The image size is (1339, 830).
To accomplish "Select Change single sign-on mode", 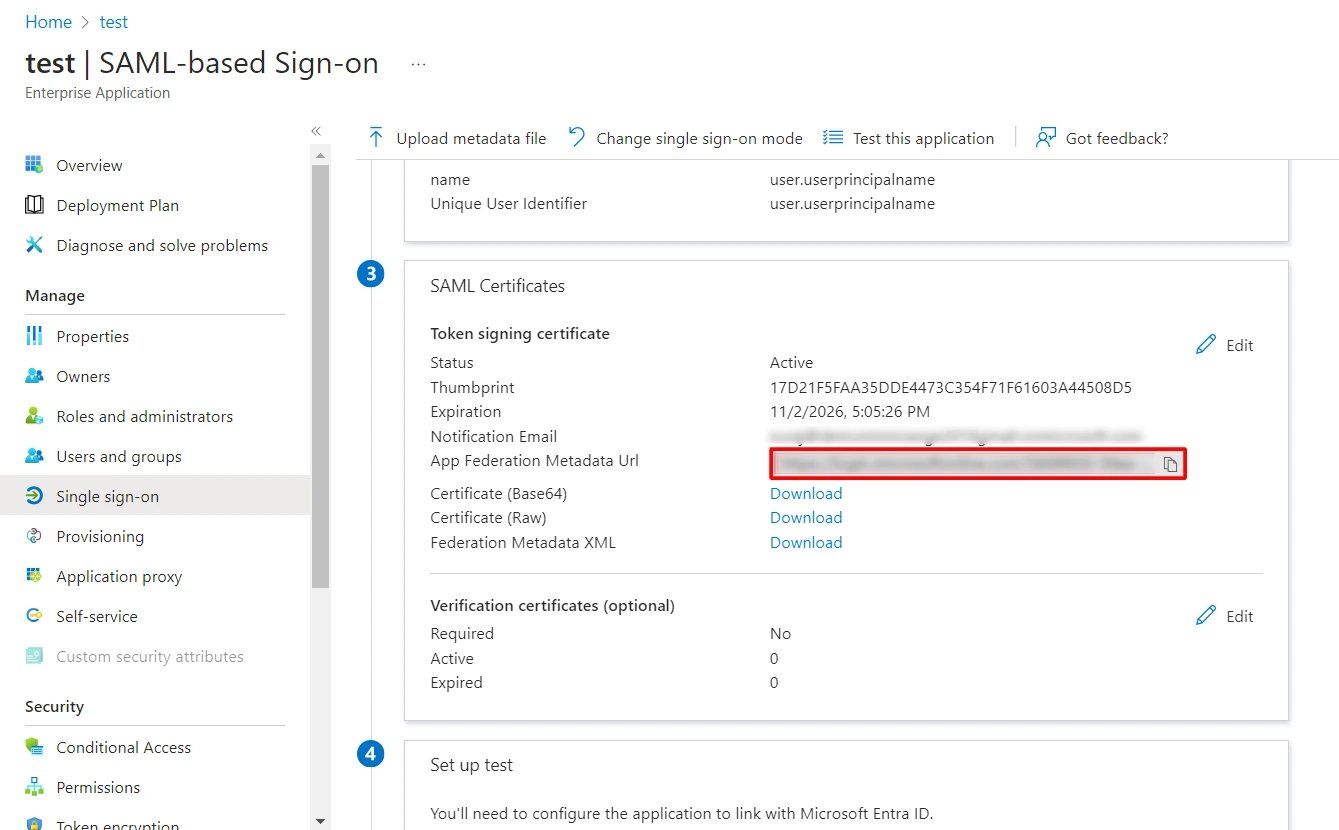I will [685, 138].
